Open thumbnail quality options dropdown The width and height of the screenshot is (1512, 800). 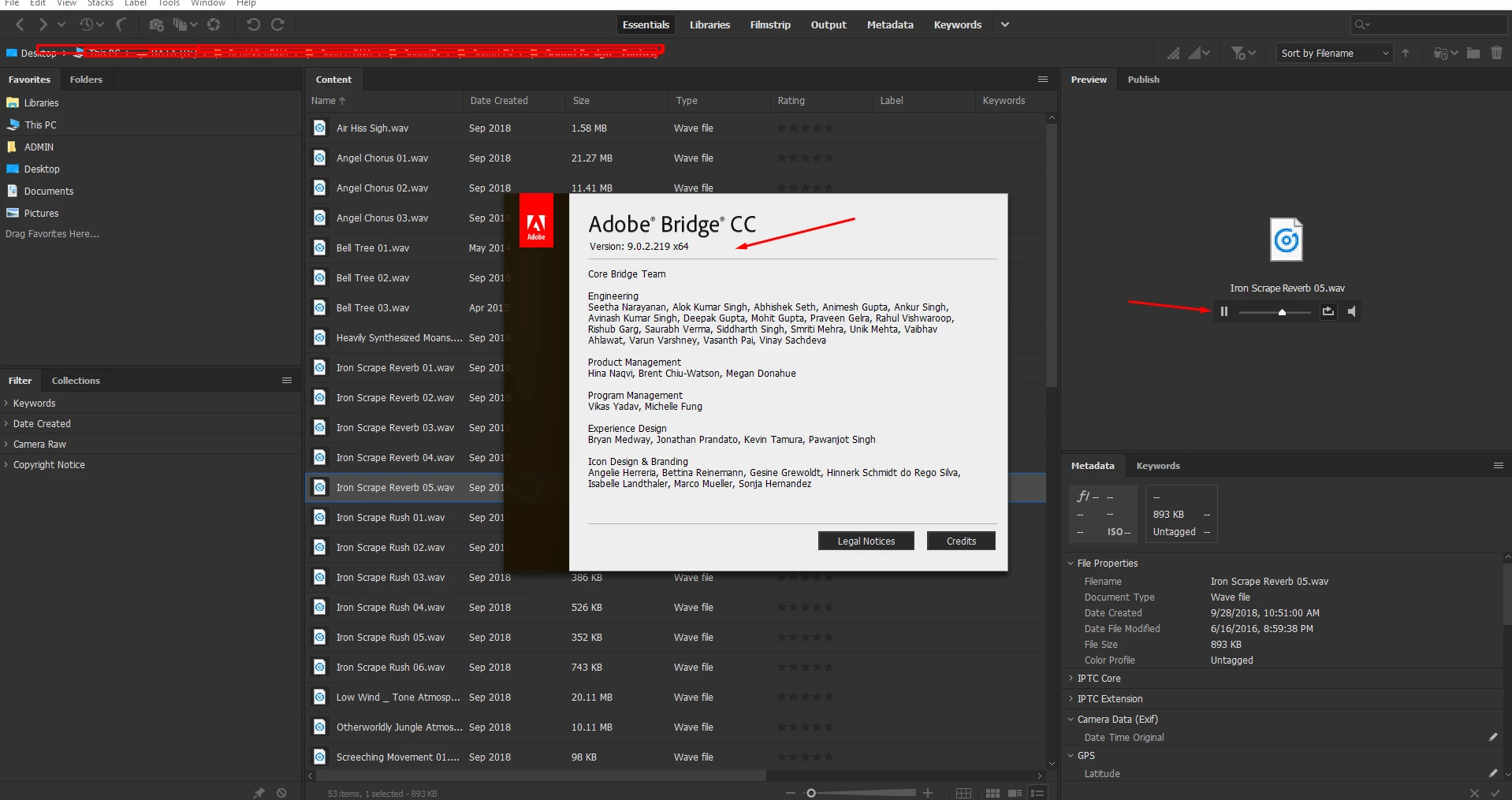click(x=1199, y=53)
